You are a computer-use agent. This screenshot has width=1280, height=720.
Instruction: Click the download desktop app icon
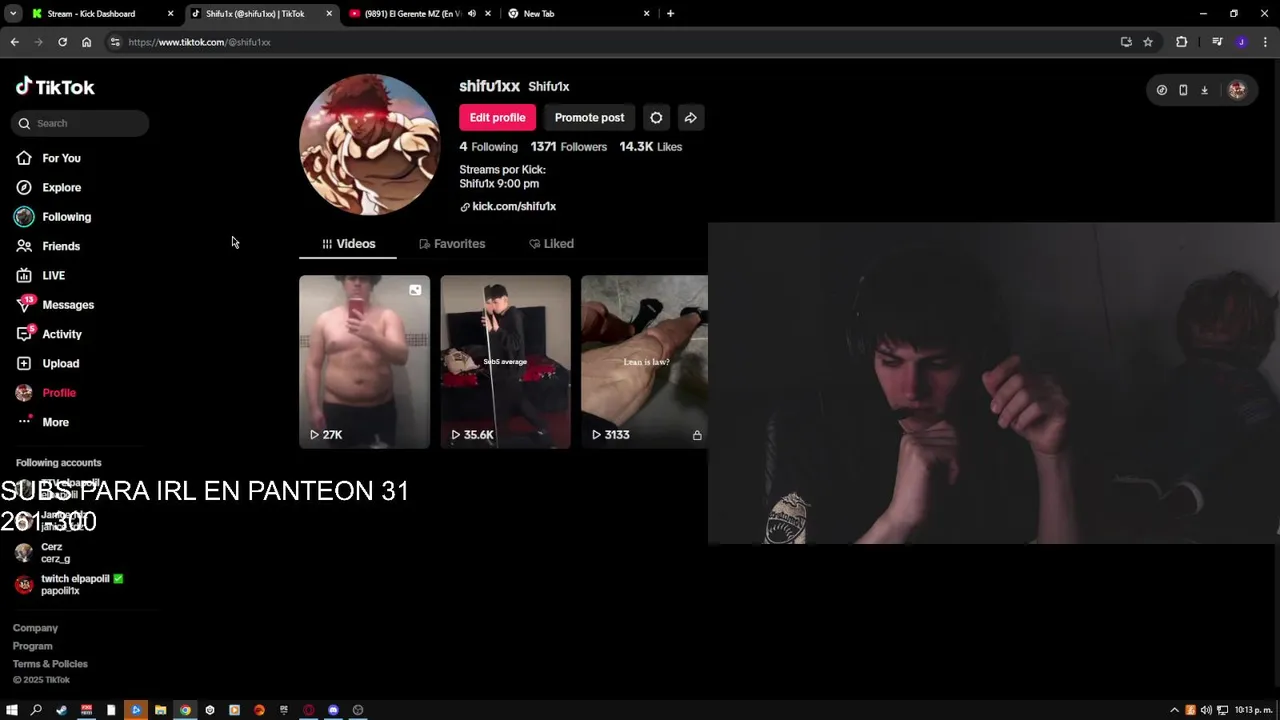click(1204, 90)
